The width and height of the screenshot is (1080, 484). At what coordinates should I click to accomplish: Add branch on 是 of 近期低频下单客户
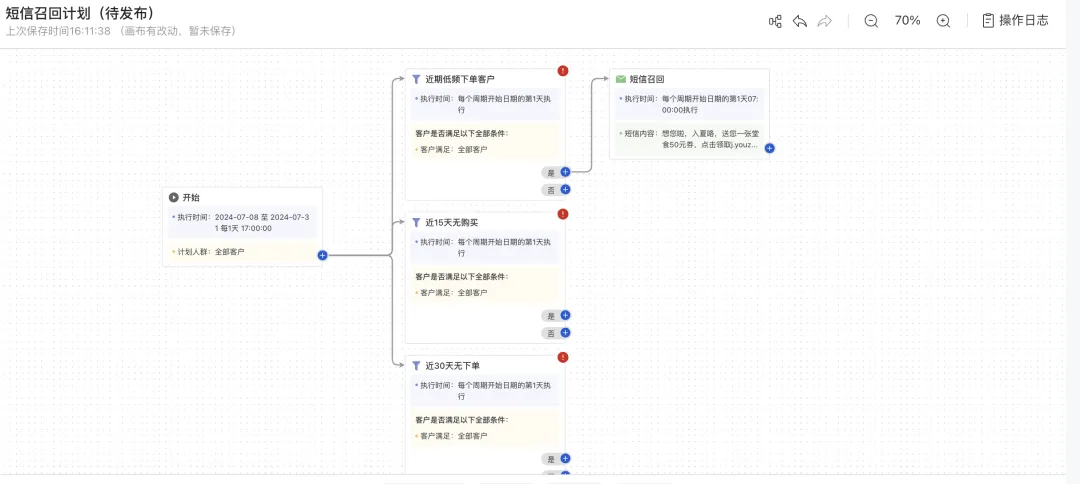(565, 172)
